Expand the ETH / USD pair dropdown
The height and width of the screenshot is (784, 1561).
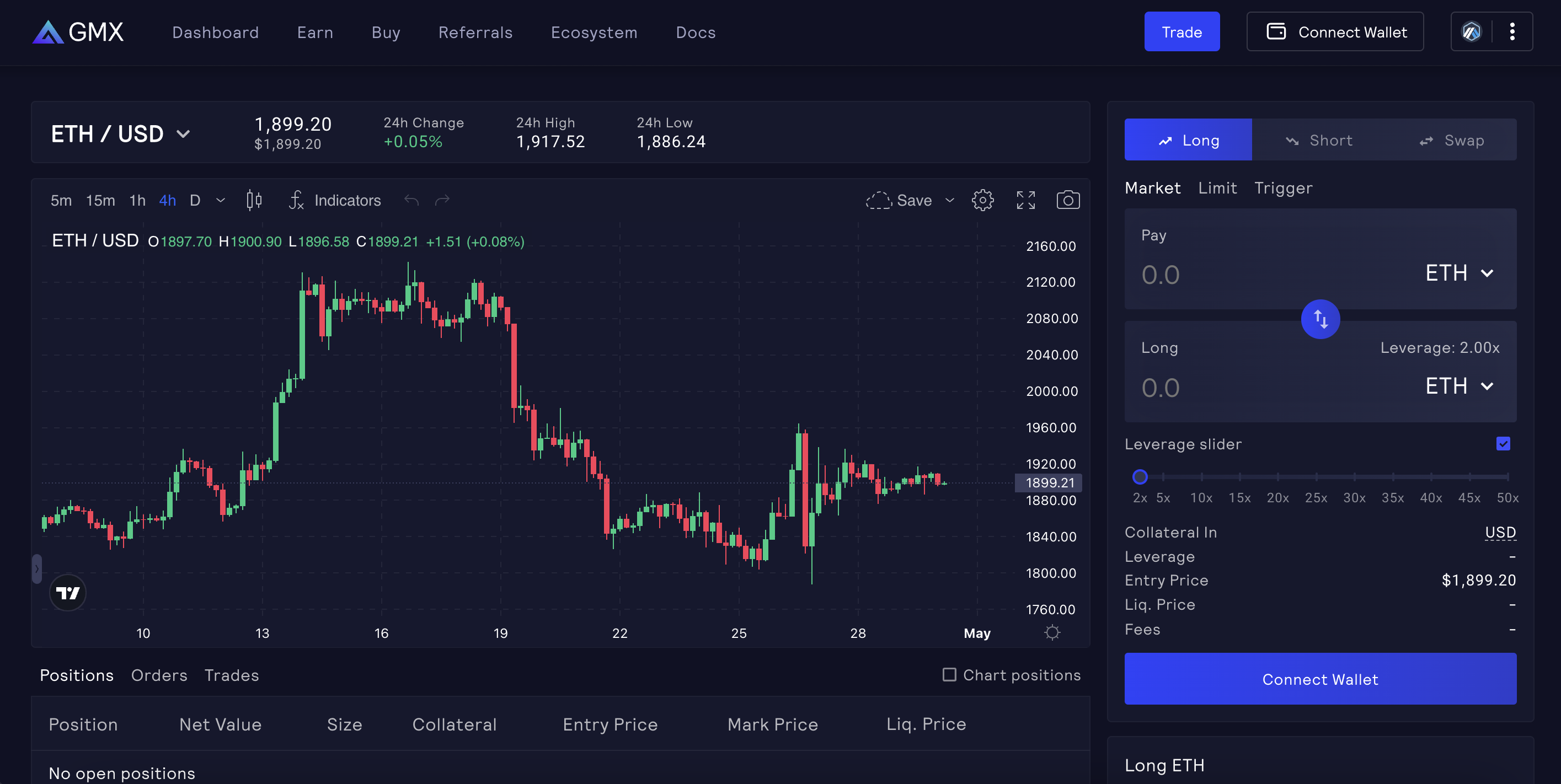(x=183, y=134)
